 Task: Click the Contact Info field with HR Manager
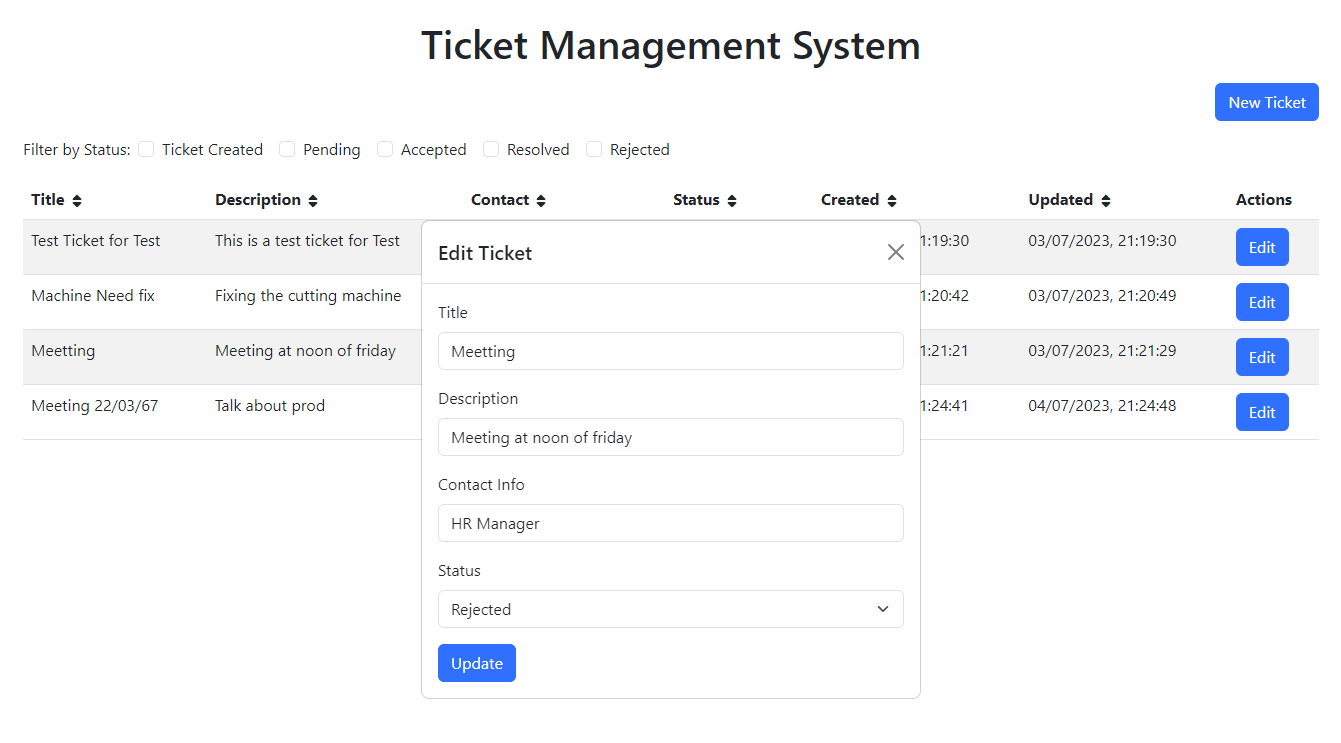[670, 523]
